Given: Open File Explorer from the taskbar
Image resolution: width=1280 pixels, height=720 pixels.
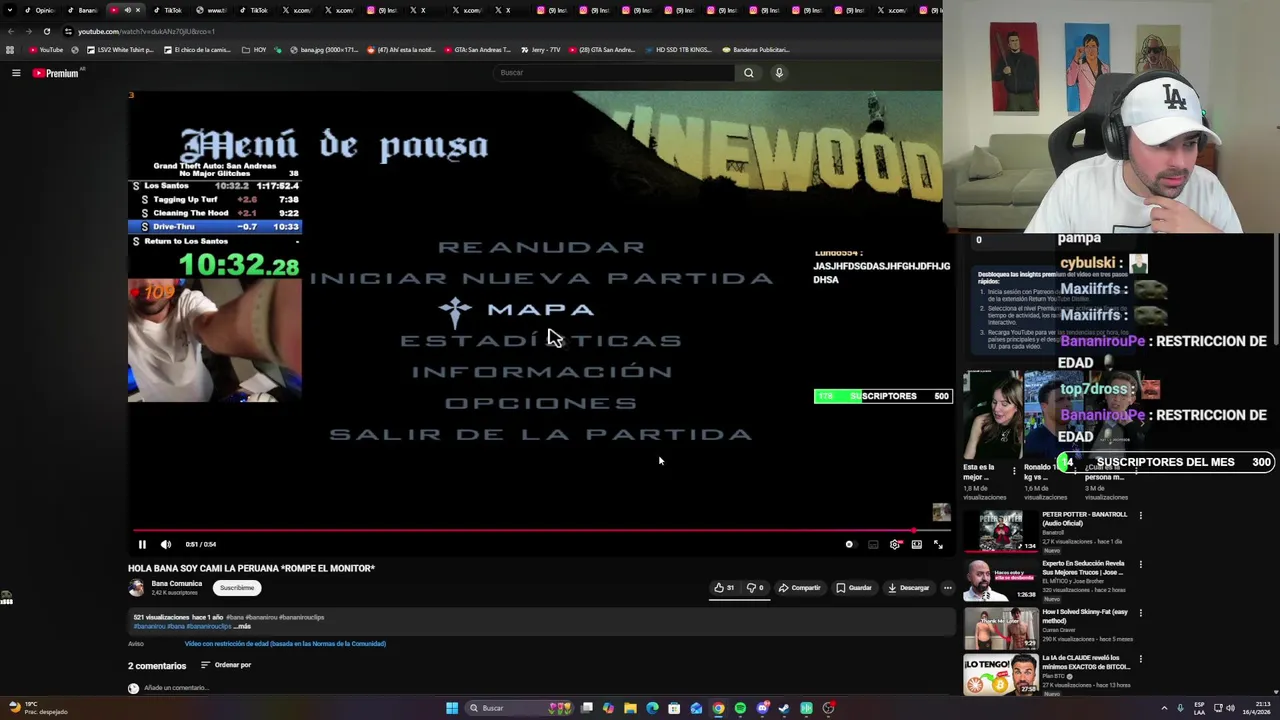Looking at the screenshot, I should click(630, 708).
